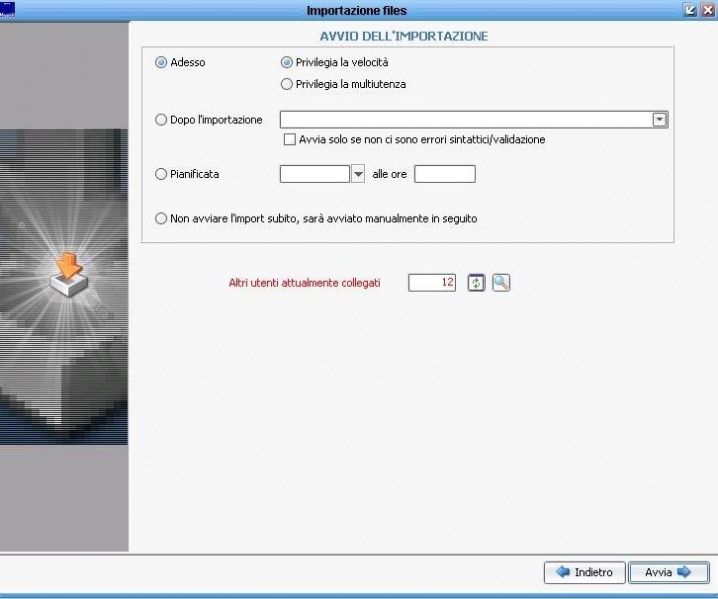This screenshot has width=718, height=599.
Task: Click the alle ore time field
Action: coord(444,174)
